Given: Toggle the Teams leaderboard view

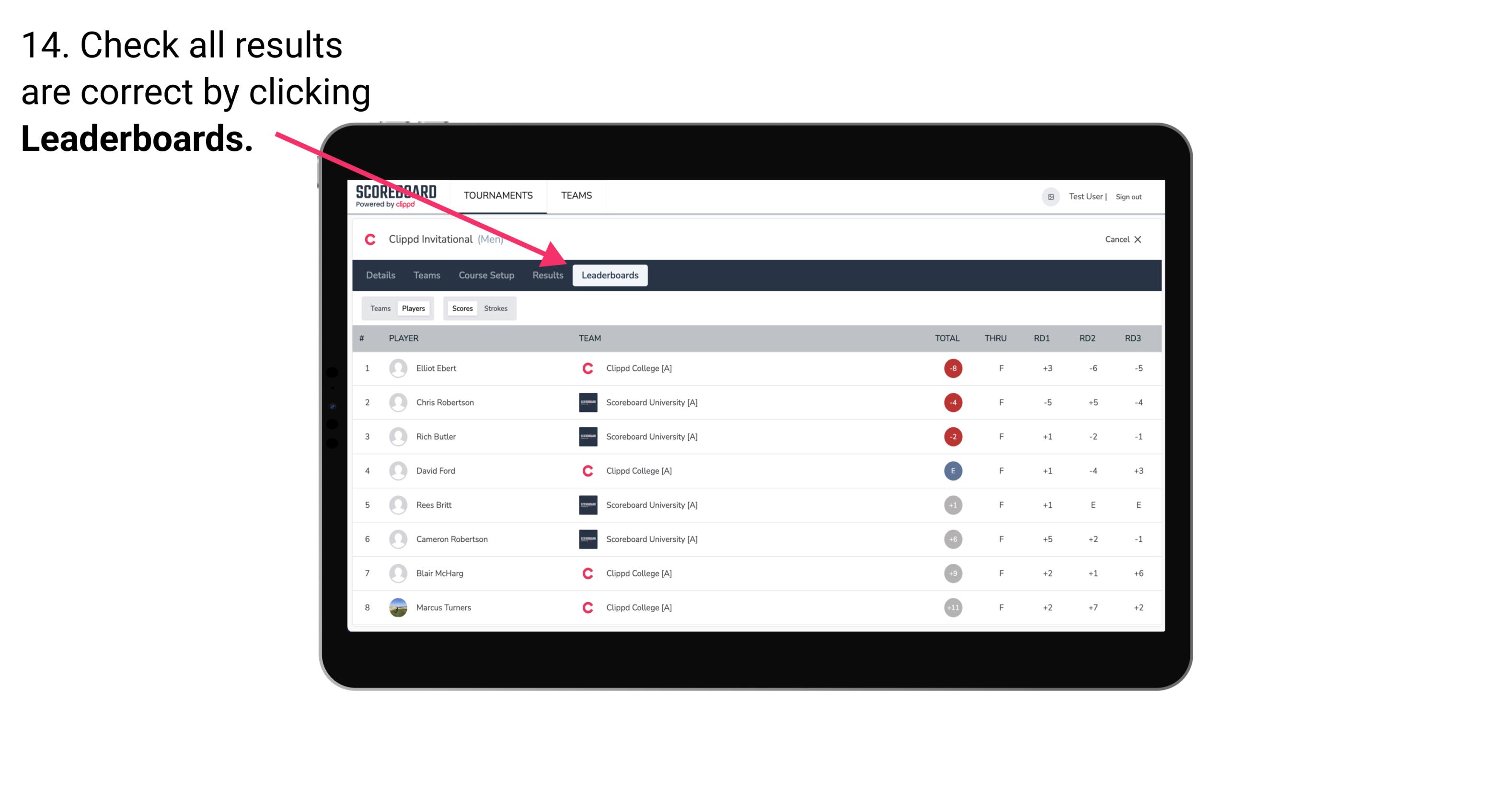Looking at the screenshot, I should pyautogui.click(x=380, y=308).
